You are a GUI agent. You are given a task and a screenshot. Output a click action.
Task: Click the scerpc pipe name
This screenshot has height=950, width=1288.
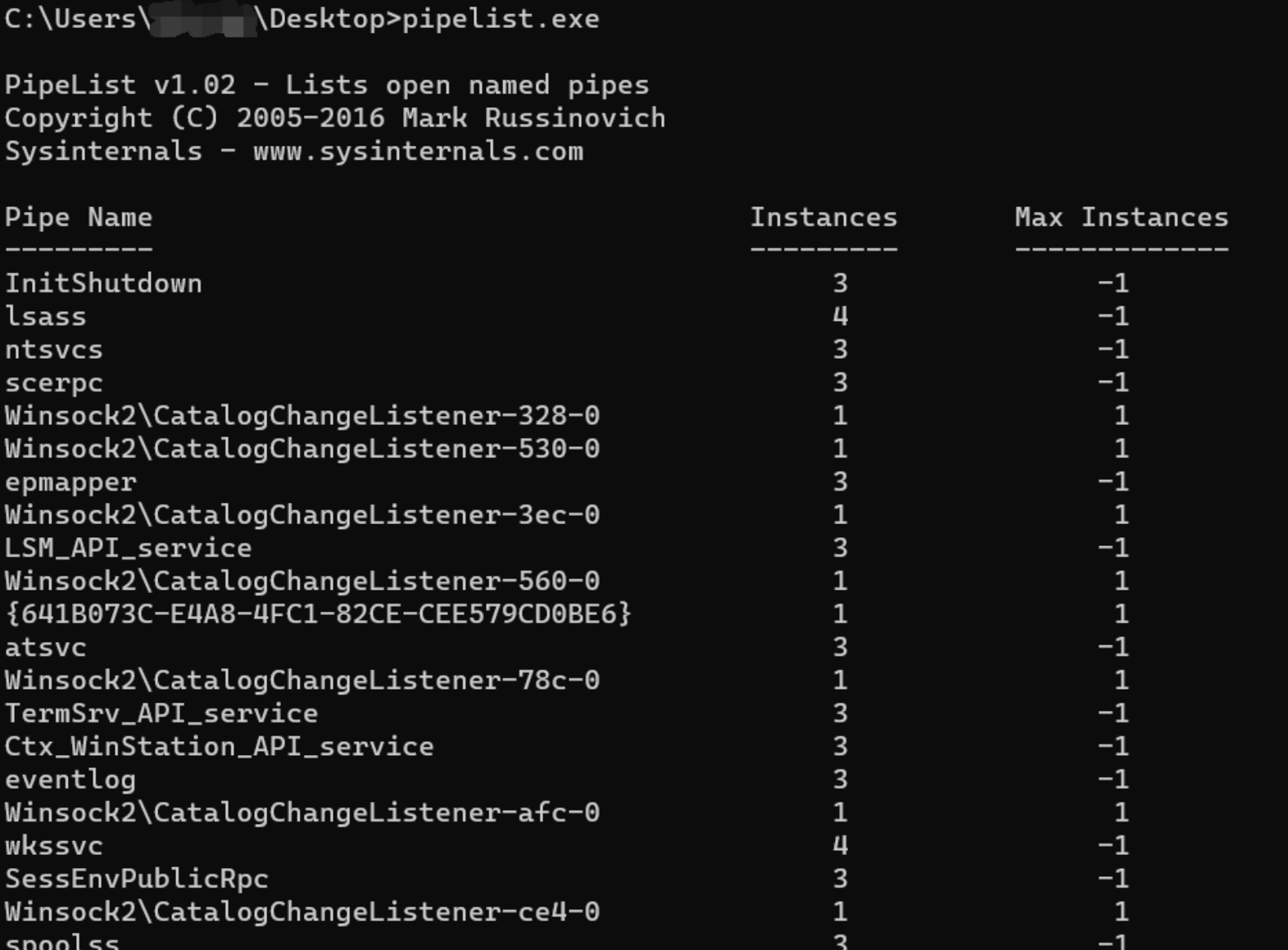pyautogui.click(x=54, y=382)
